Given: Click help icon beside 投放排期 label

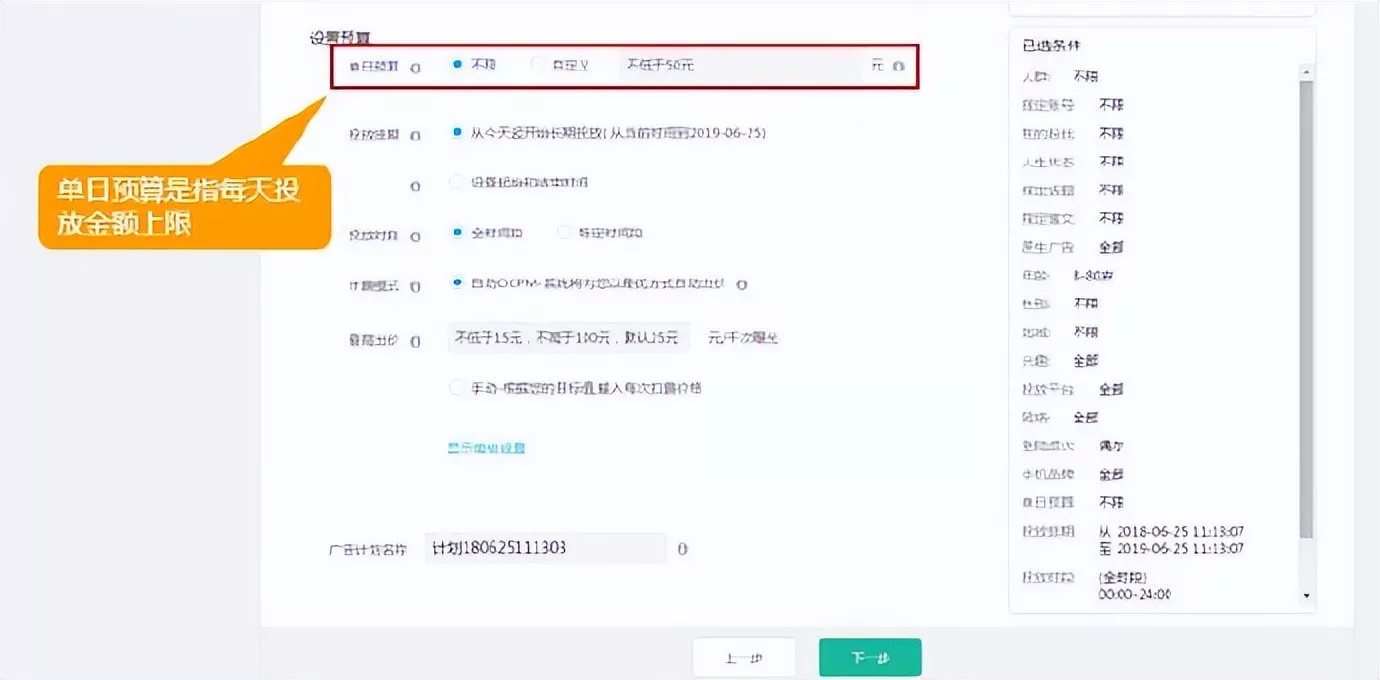Looking at the screenshot, I should (415, 135).
